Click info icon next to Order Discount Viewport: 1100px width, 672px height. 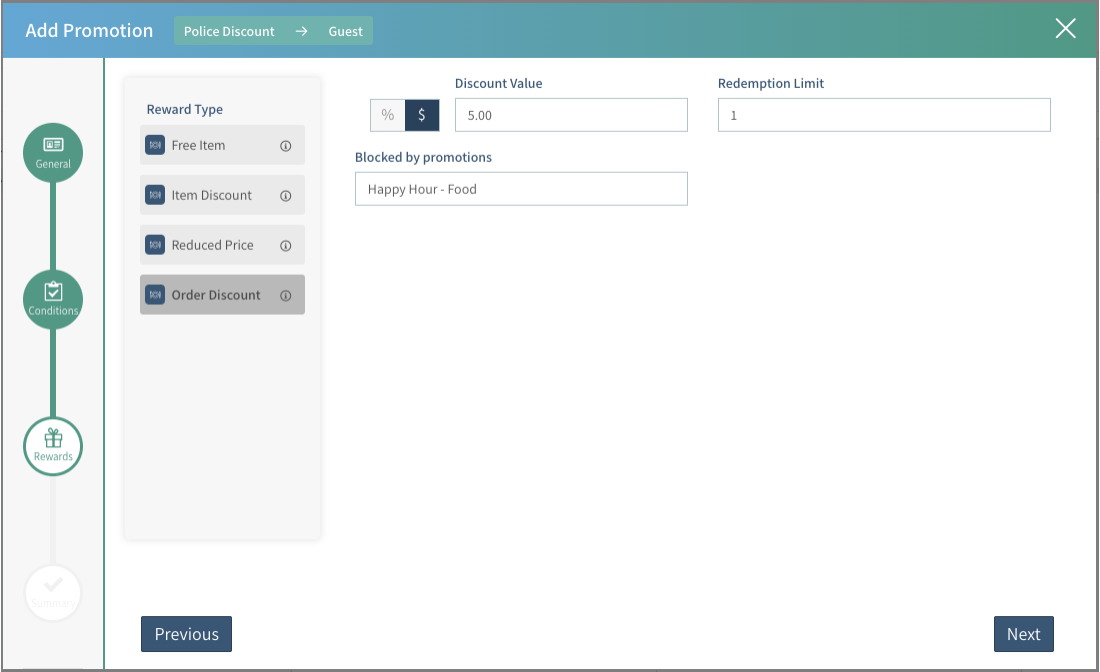coord(285,296)
